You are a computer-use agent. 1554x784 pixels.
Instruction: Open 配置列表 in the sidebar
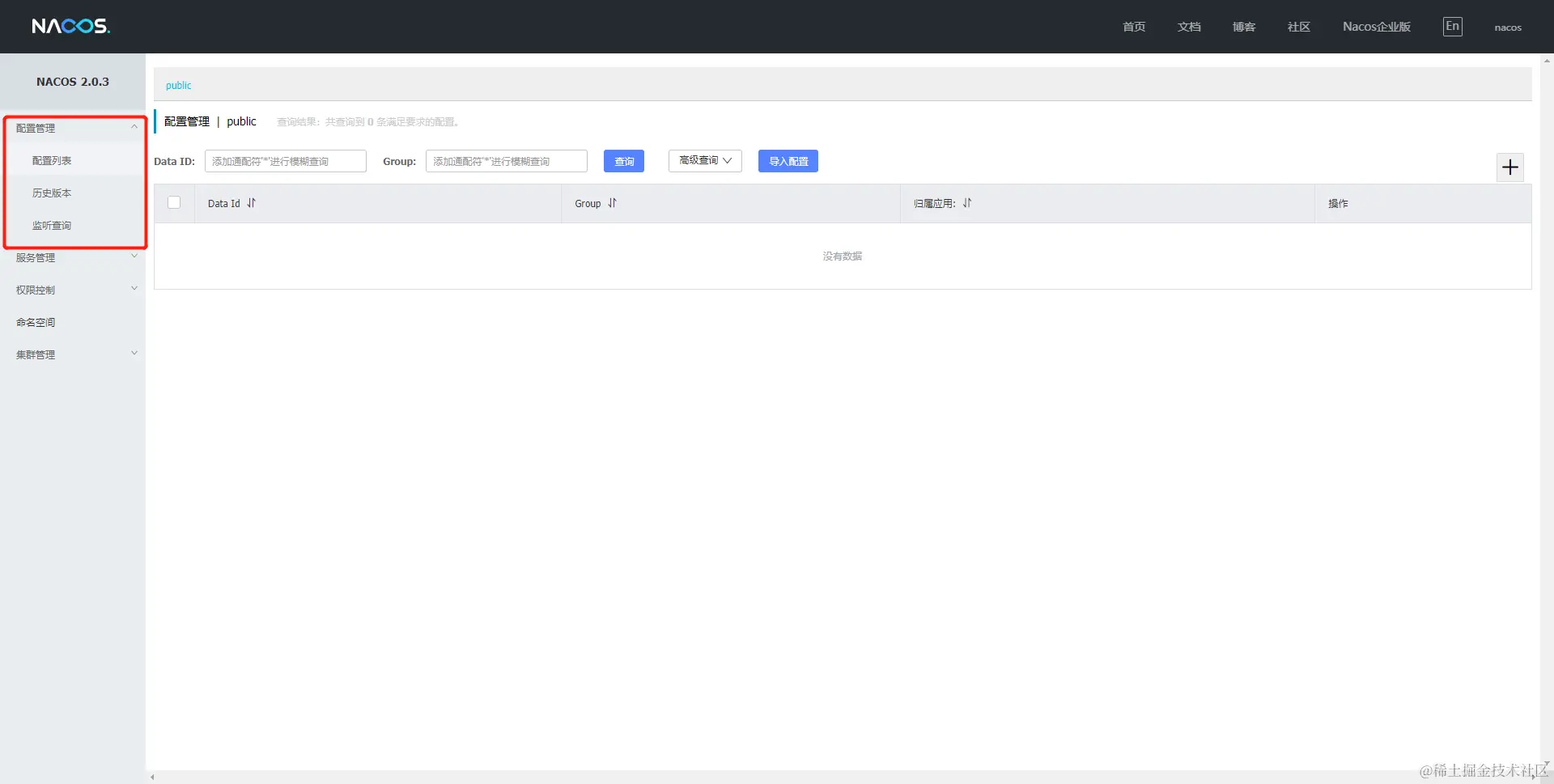[x=52, y=160]
